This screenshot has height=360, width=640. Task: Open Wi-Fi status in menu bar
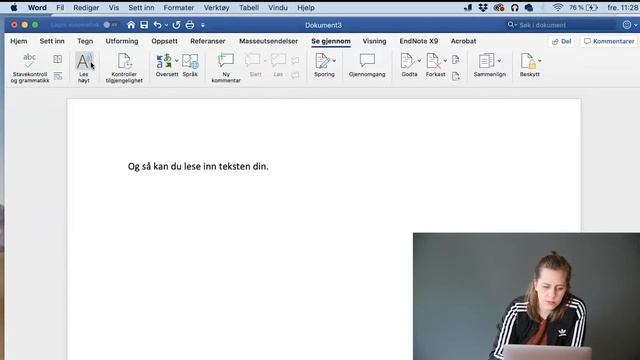[x=558, y=7]
